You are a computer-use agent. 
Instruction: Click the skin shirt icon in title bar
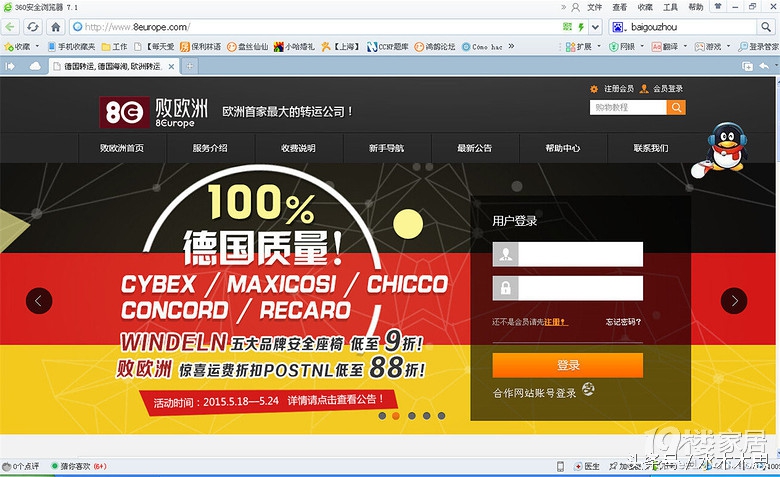[x=718, y=6]
